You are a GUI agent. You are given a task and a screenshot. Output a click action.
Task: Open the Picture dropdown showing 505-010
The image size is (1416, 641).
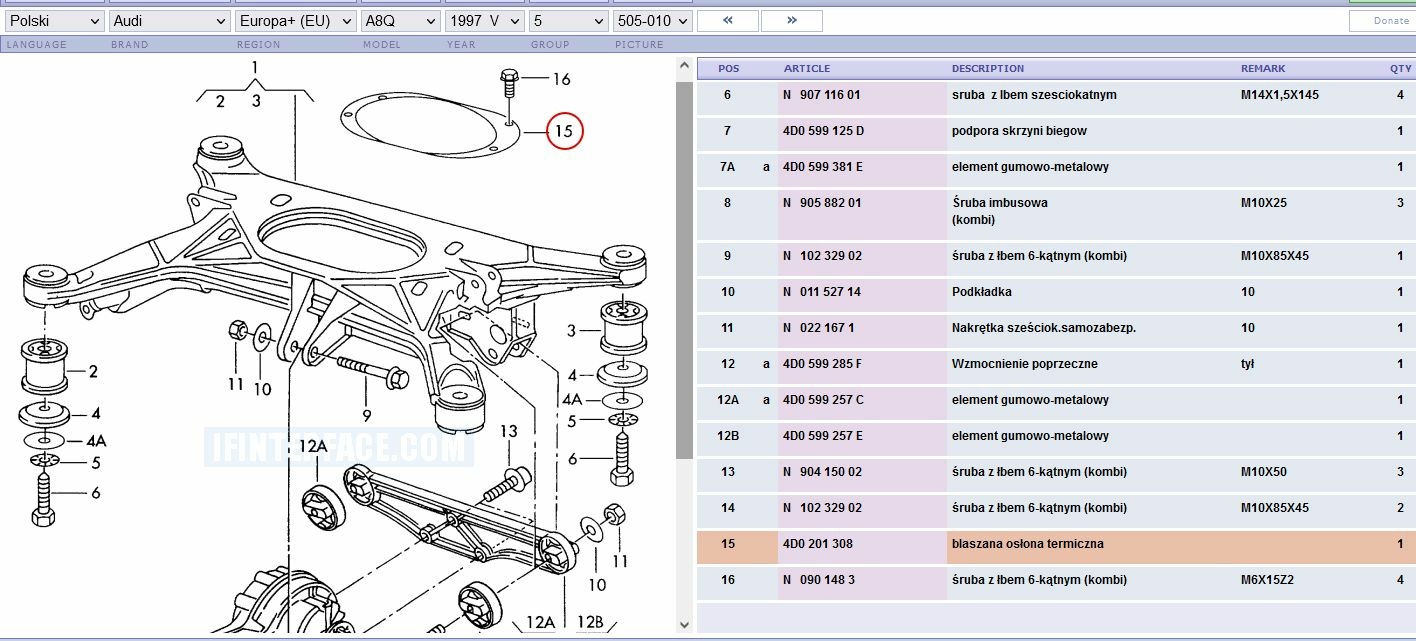(x=652, y=20)
